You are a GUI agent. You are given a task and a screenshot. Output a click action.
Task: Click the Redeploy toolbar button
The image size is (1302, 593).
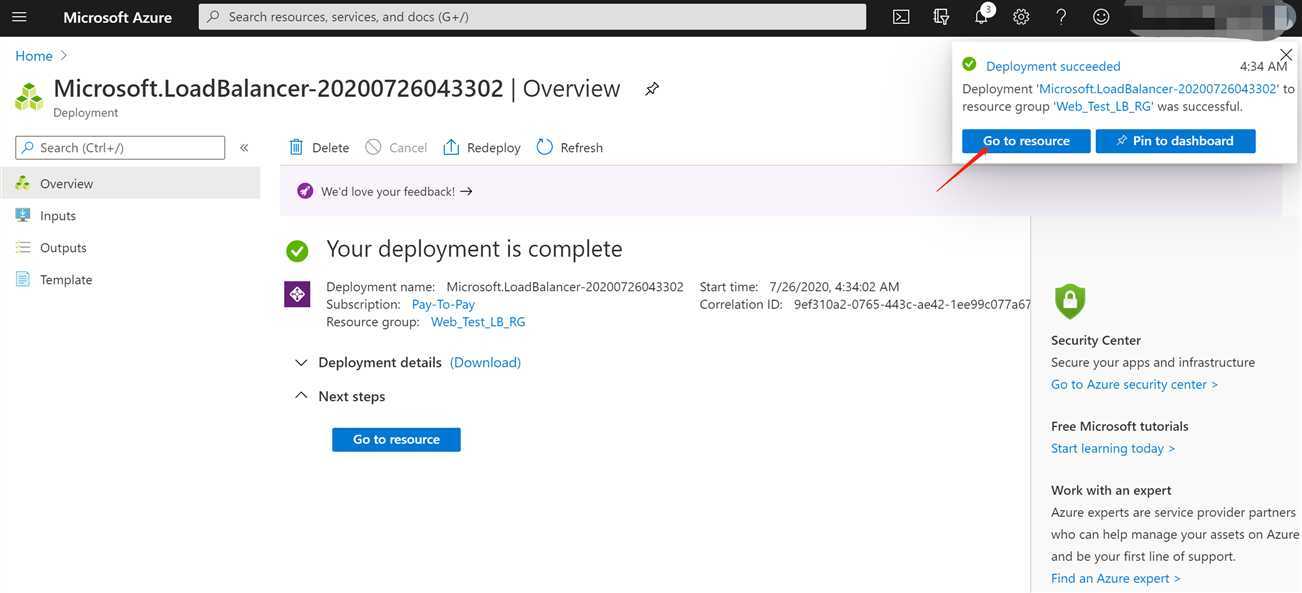[x=482, y=147]
